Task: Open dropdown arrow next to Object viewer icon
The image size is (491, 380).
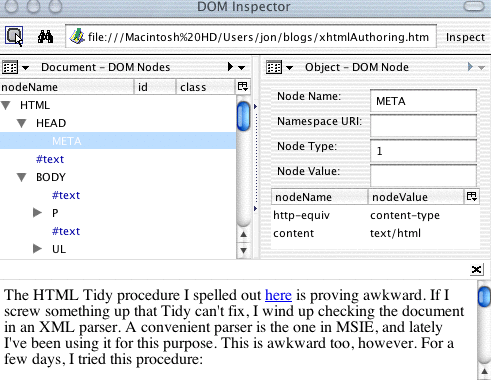Action: 289,68
